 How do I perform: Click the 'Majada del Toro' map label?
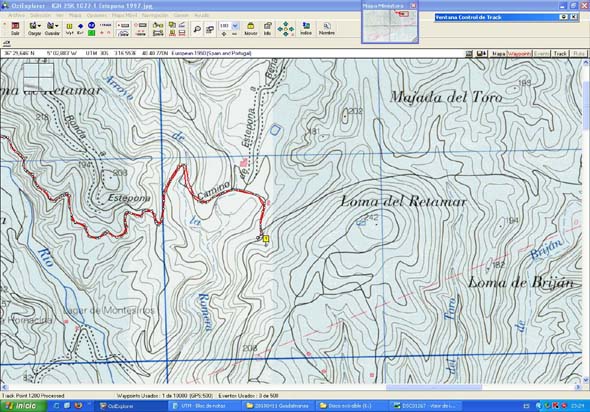coord(446,97)
